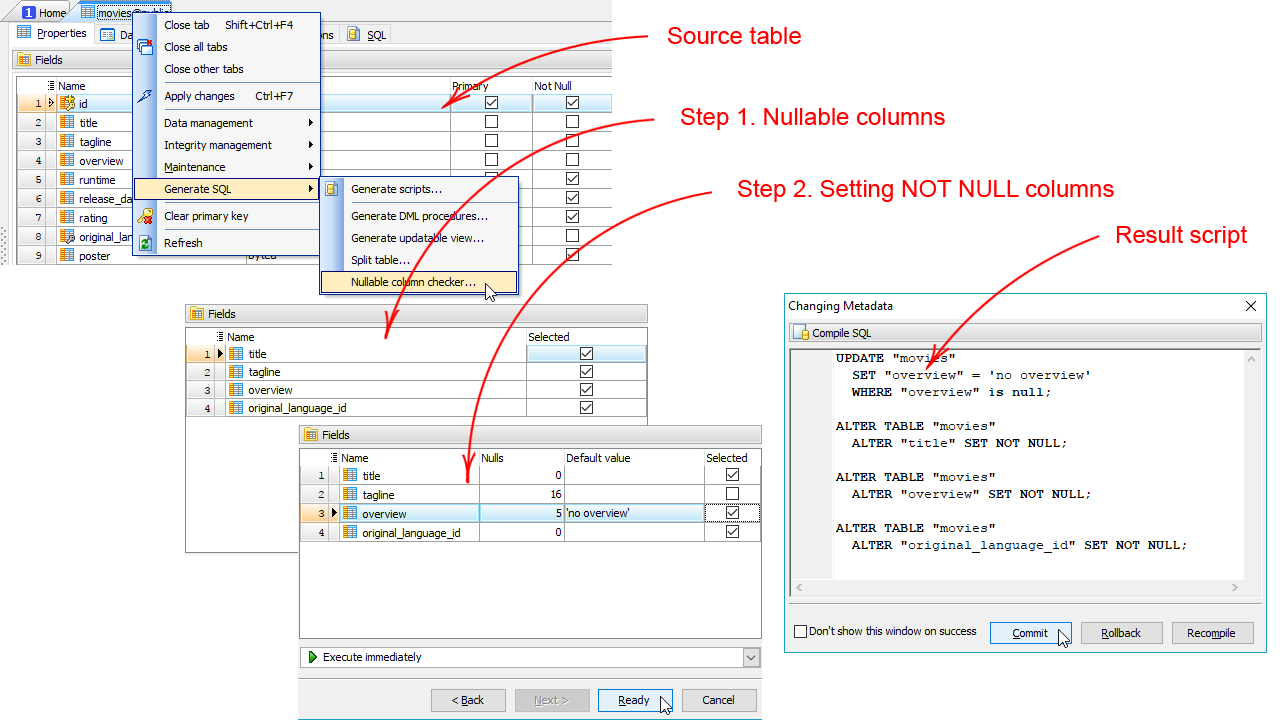Click the Clear primary key icon
The height and width of the screenshot is (720, 1280).
(146, 216)
